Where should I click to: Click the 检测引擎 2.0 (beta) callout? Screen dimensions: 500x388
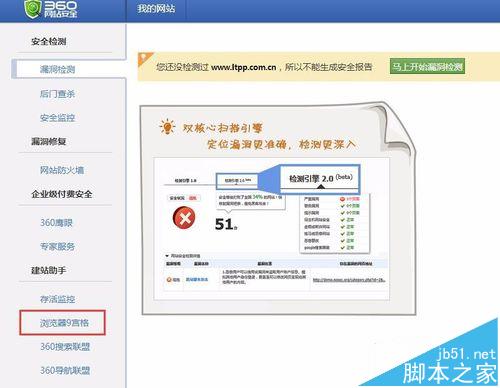click(320, 179)
